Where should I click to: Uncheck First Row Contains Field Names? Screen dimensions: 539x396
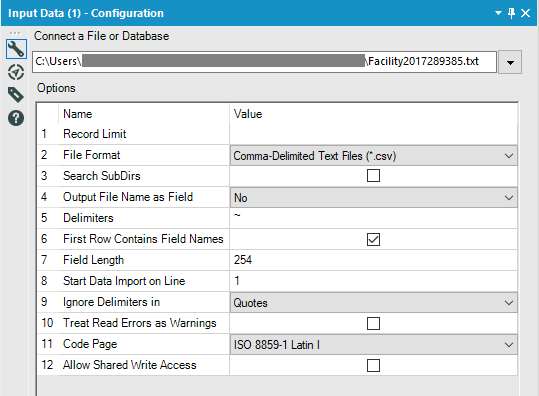(373, 239)
